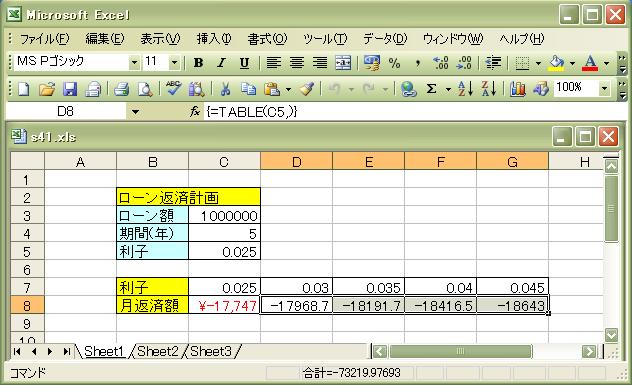Toggle Bold formatting
Viewport: 632px width, 385px height.
pyautogui.click(x=198, y=63)
